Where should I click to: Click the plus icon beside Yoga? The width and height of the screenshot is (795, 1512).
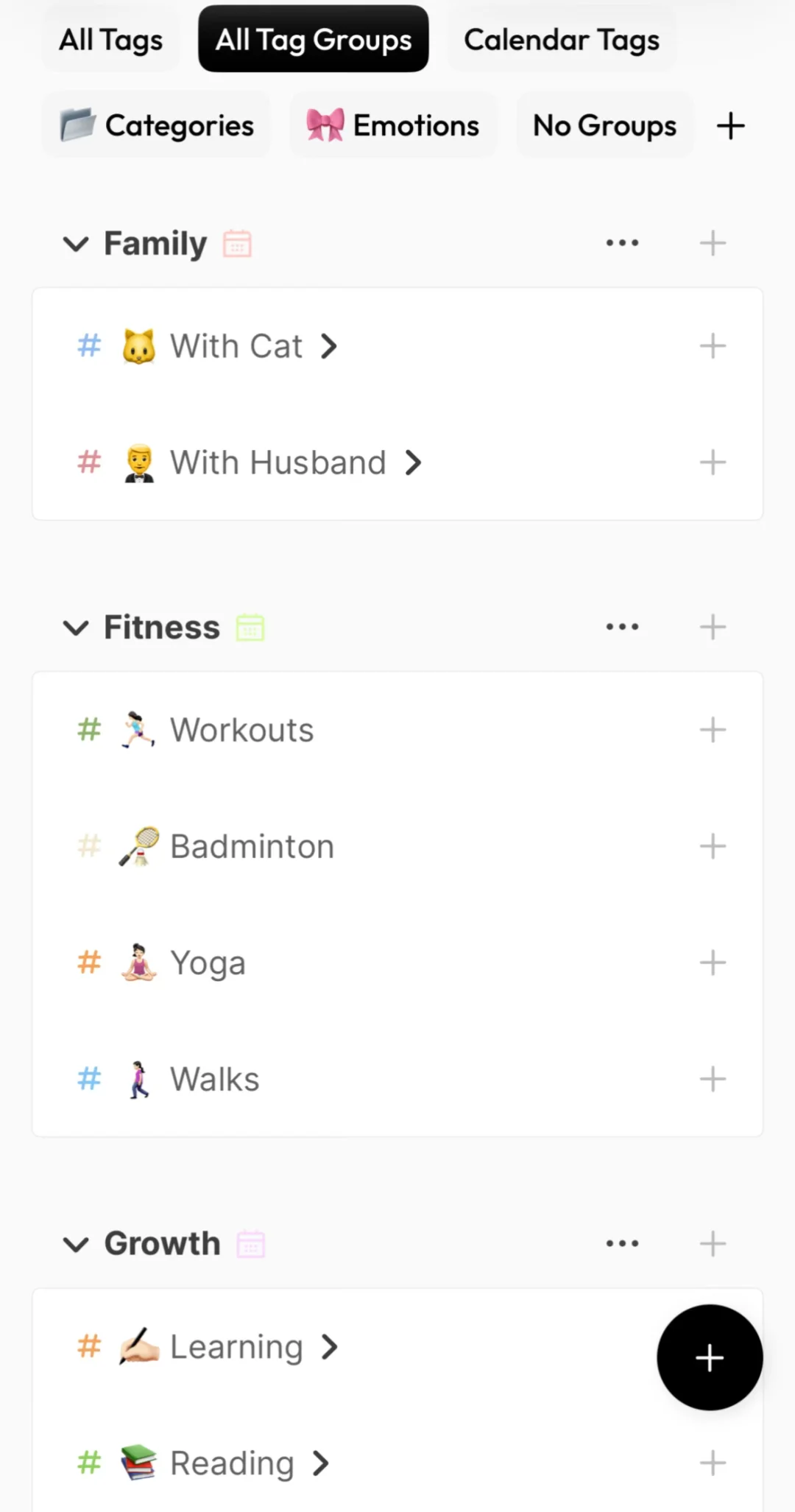pyautogui.click(x=712, y=963)
